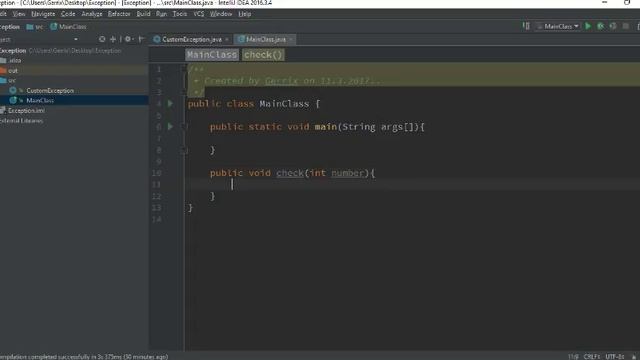Open the Run menu
Viewport: 640px width, 360px height.
point(161,14)
